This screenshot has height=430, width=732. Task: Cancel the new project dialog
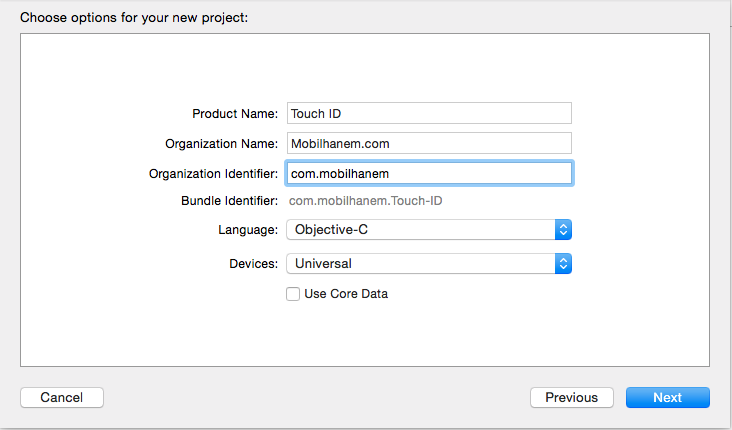[x=62, y=397]
